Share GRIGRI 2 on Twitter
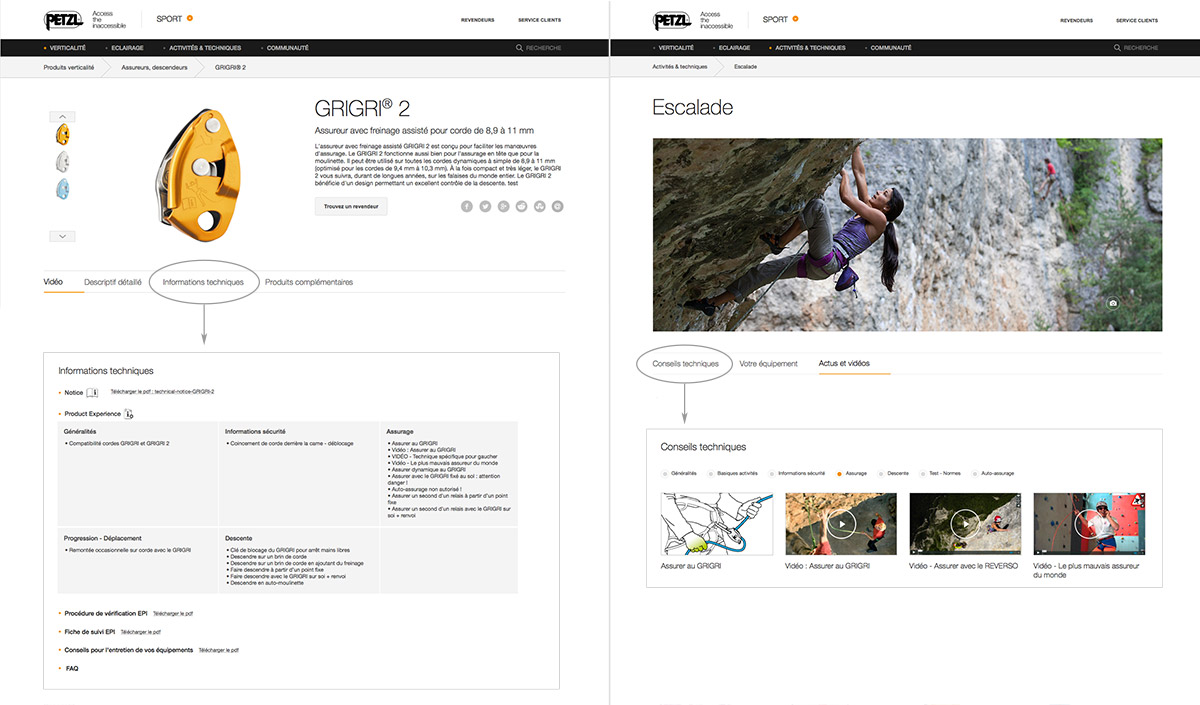Screen dimensions: 1200x705 [x=485, y=206]
